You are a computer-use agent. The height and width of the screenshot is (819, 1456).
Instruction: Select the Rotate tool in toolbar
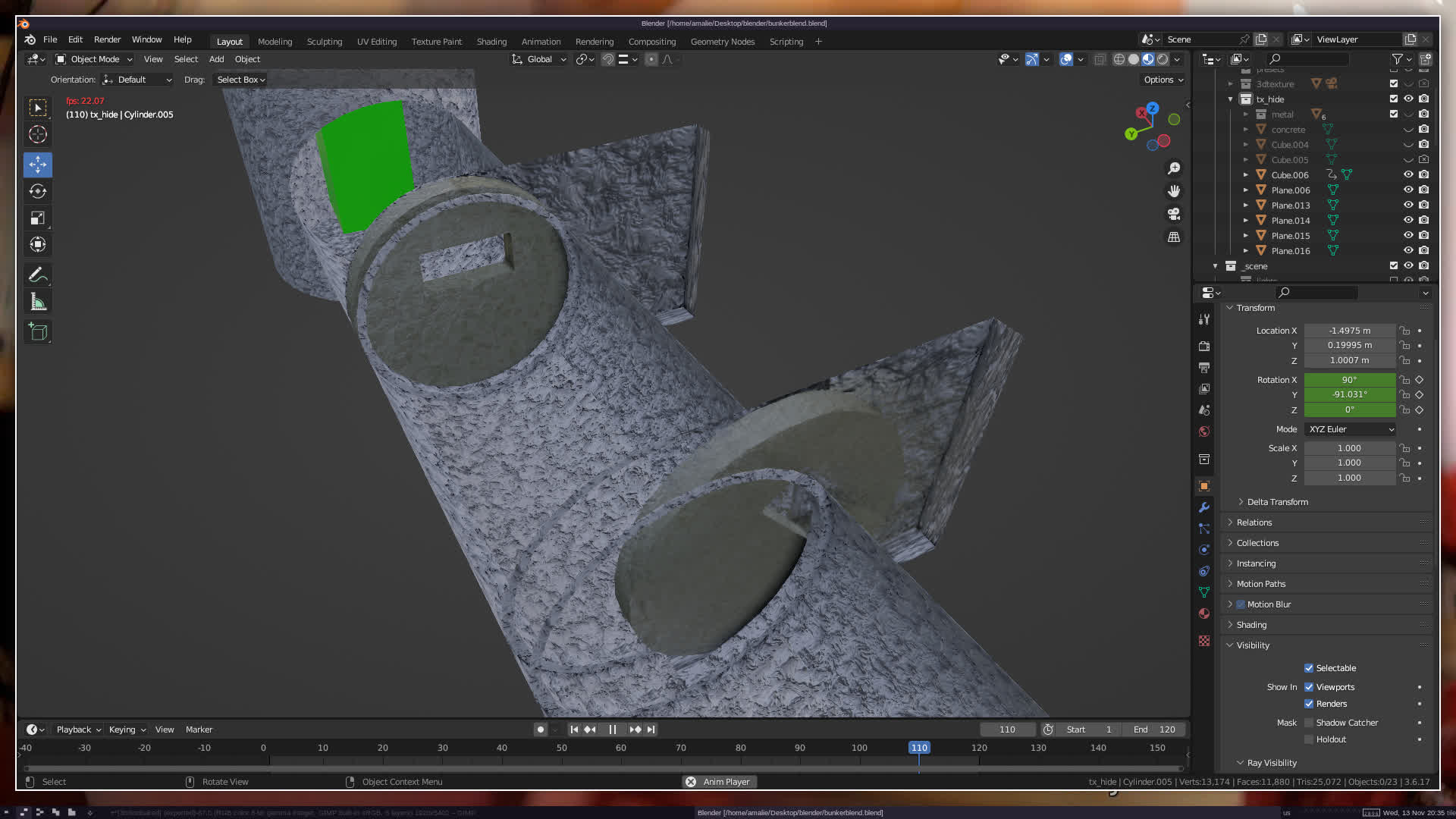tap(38, 191)
